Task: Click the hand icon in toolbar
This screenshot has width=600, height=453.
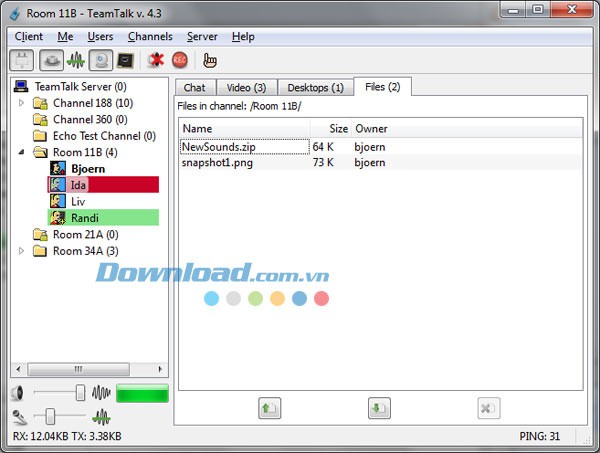Action: pos(210,61)
